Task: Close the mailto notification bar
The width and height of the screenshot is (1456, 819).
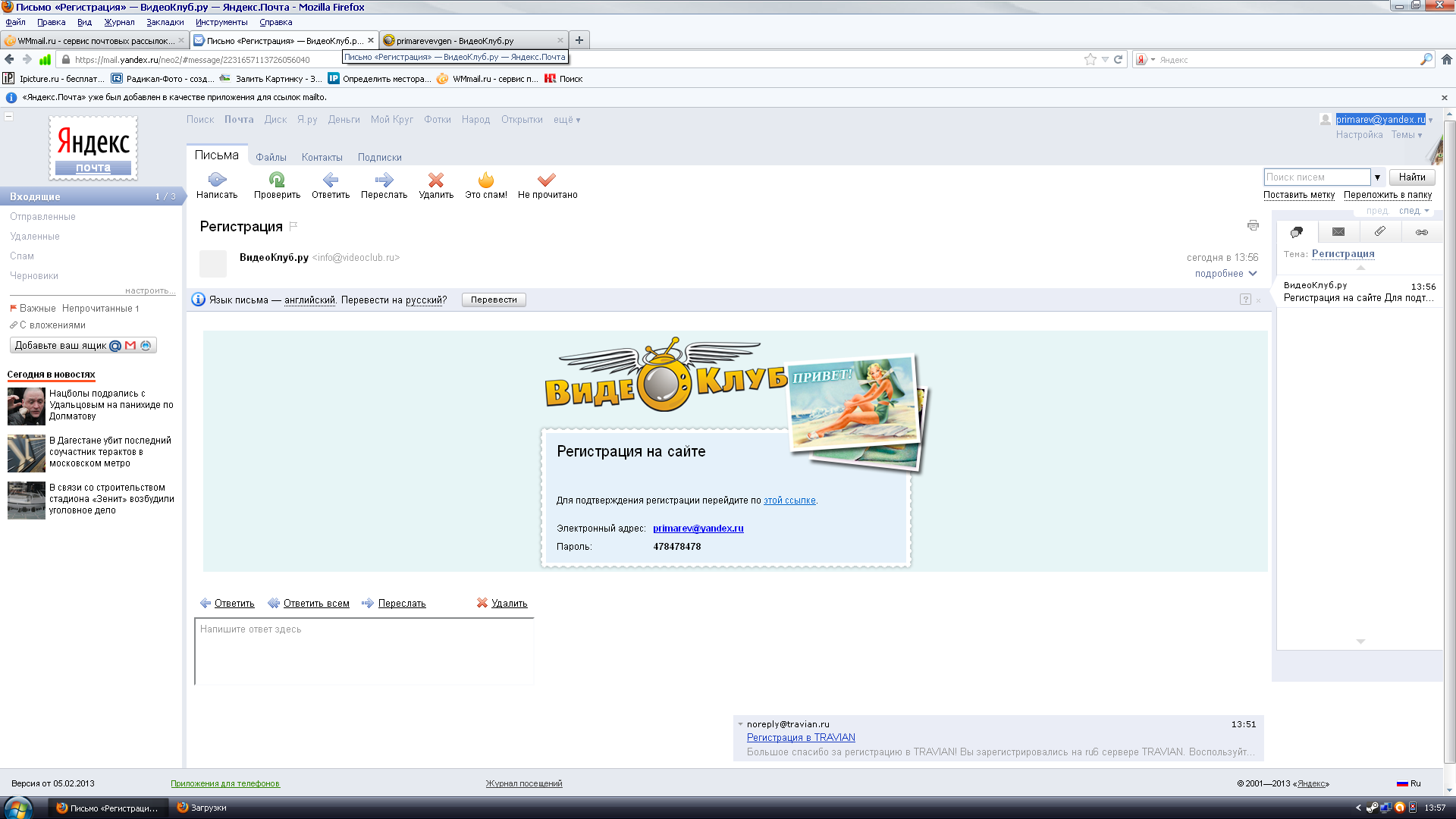Action: click(1445, 98)
